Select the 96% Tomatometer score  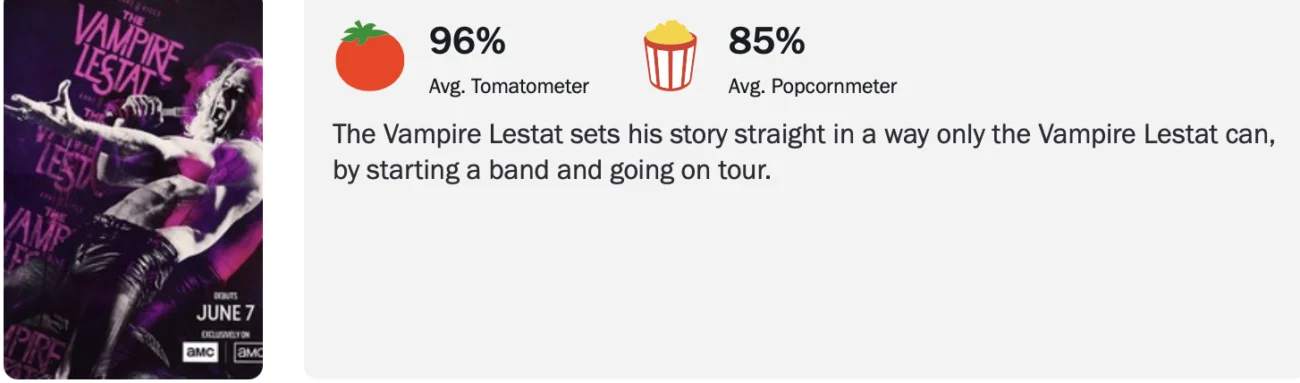[467, 41]
